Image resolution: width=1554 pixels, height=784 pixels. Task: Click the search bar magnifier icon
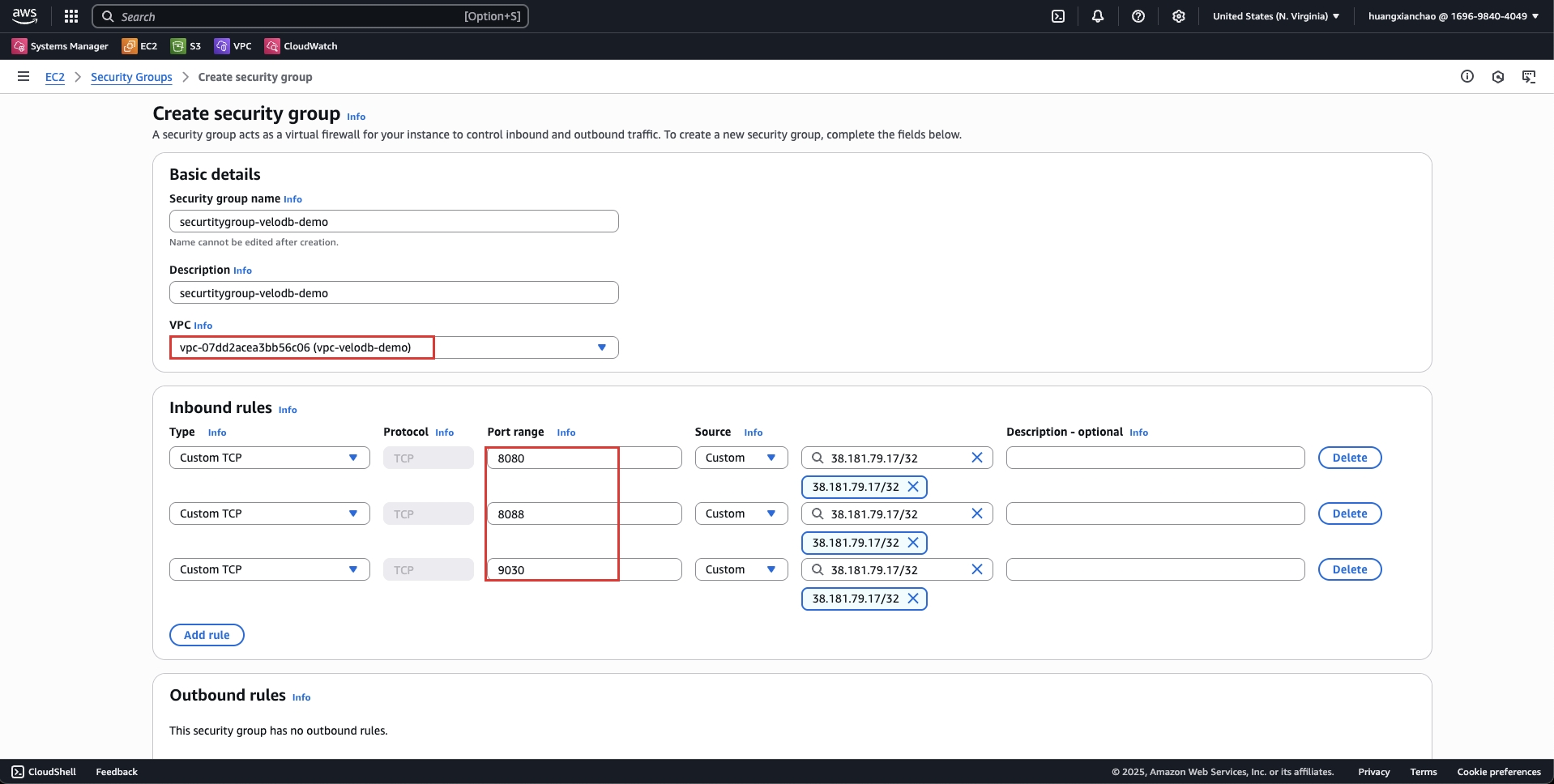point(108,16)
